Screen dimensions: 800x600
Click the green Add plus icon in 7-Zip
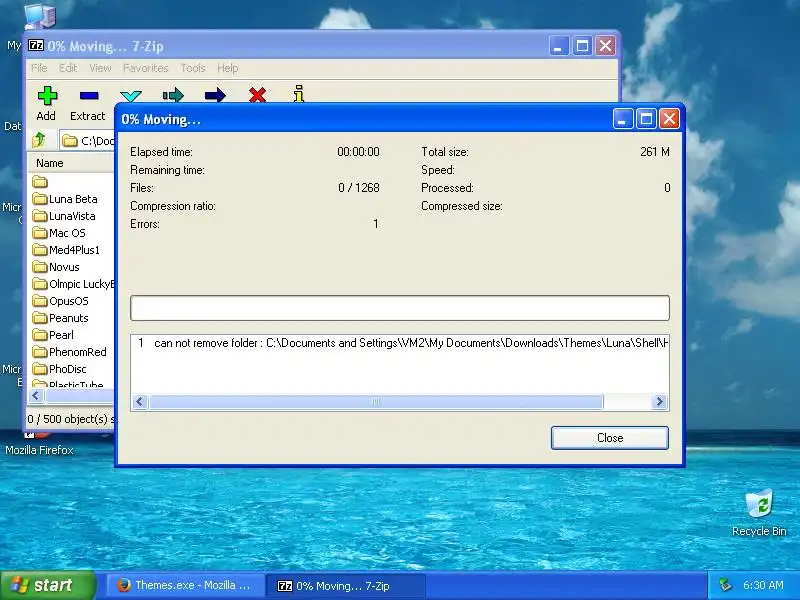[47, 95]
